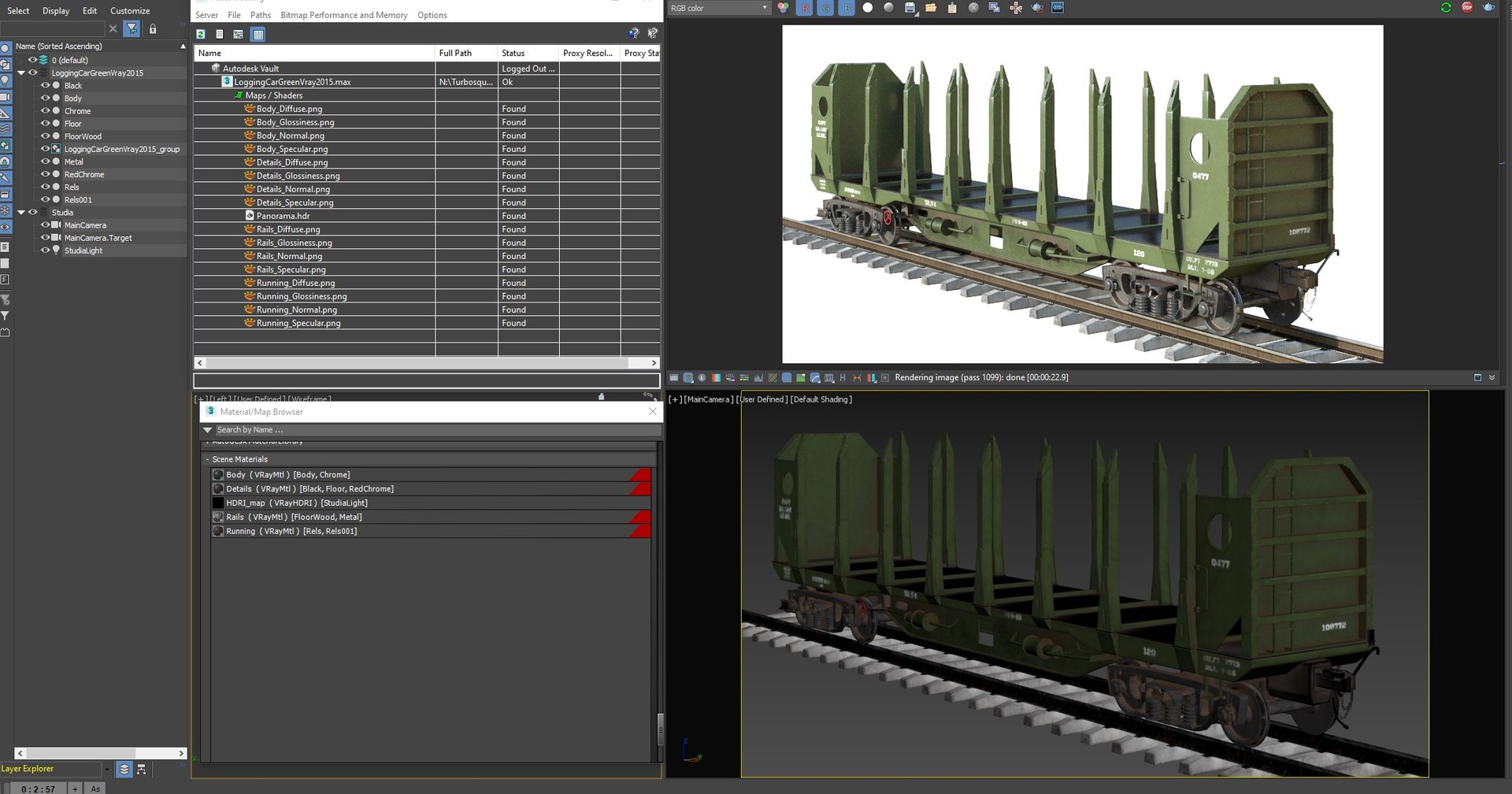This screenshot has width=1512, height=794.
Task: Open image via folder icon in frame buffer
Action: (x=931, y=8)
